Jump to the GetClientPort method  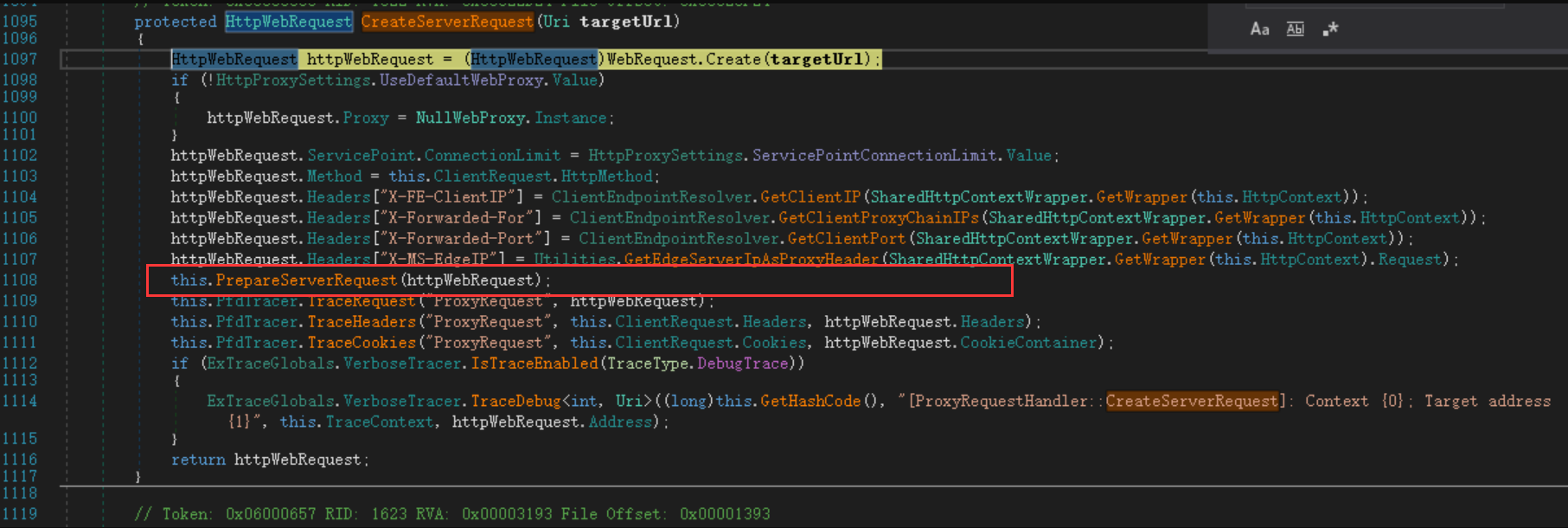pos(846,239)
